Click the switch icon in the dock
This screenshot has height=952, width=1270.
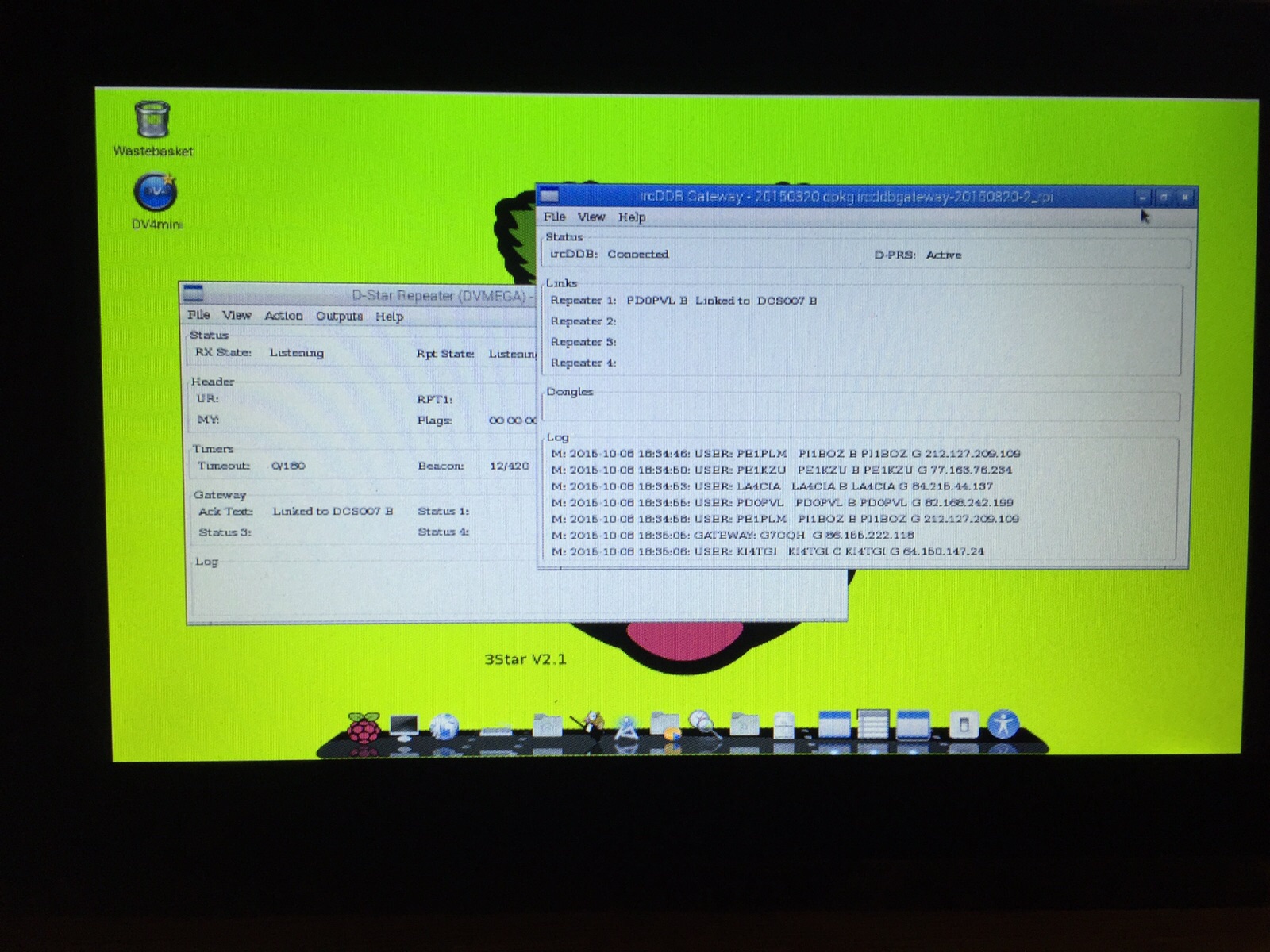pos(964,725)
